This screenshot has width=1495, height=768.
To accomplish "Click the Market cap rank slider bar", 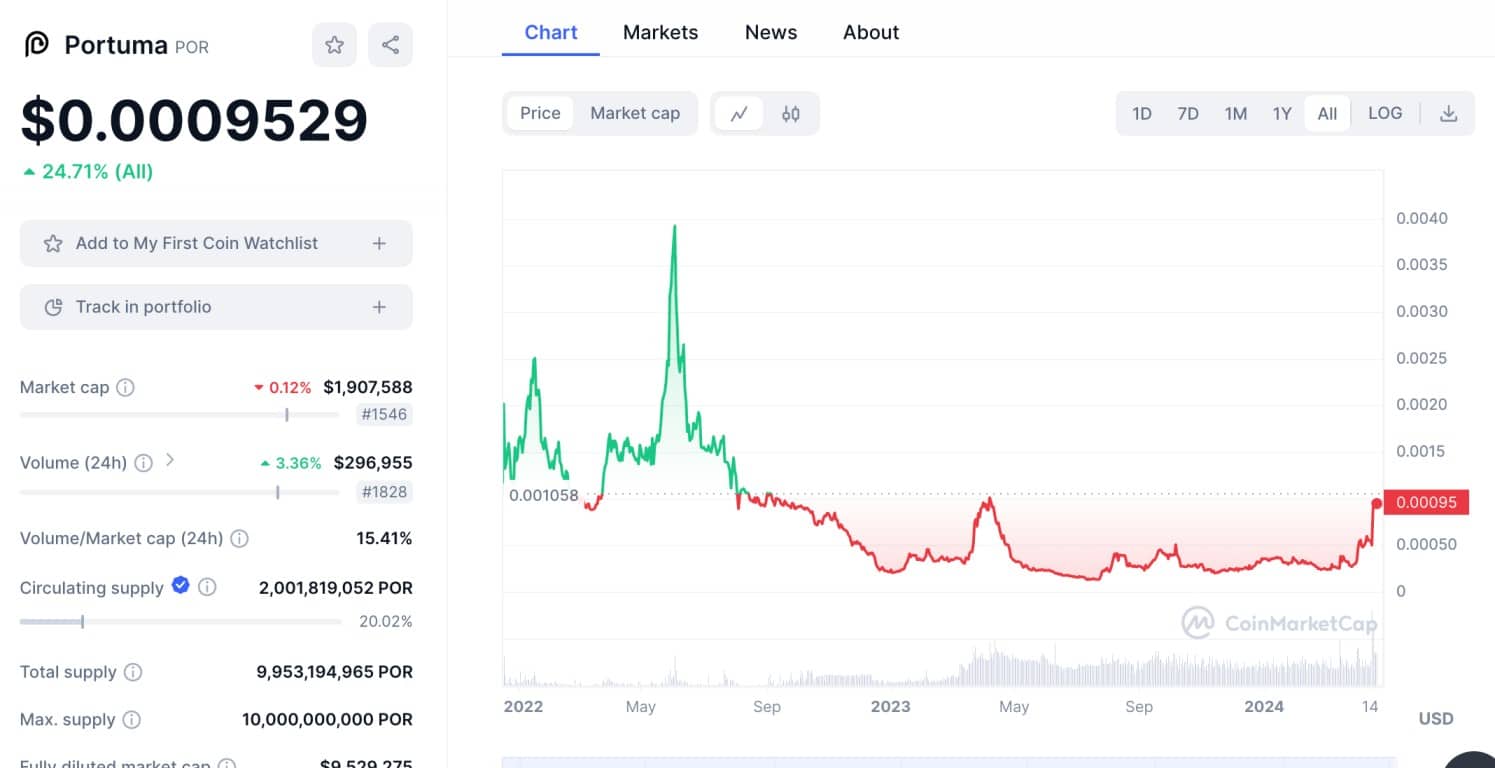I will (179, 414).
